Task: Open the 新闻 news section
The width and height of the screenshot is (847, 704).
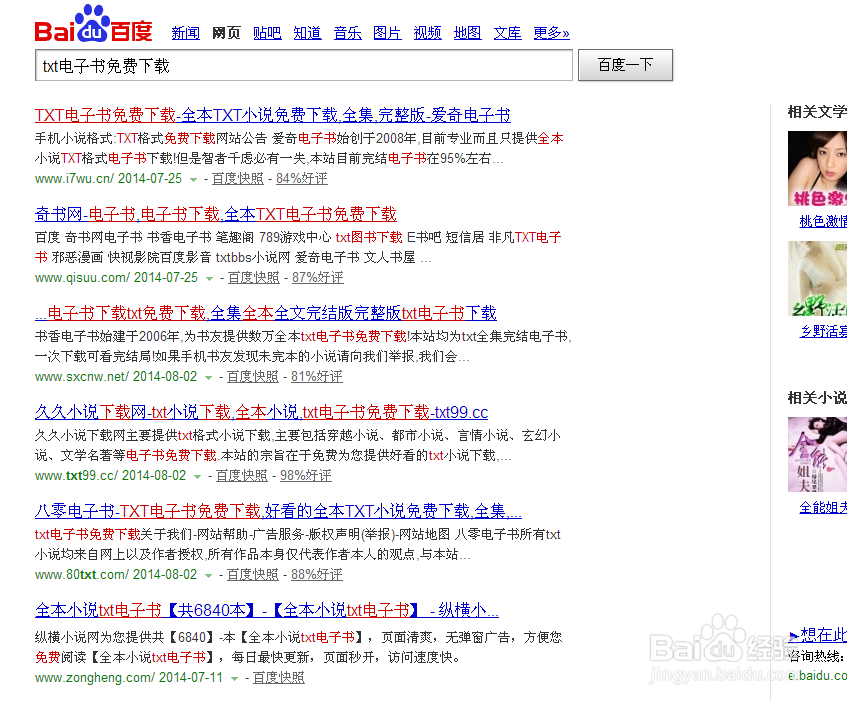Action: (186, 33)
